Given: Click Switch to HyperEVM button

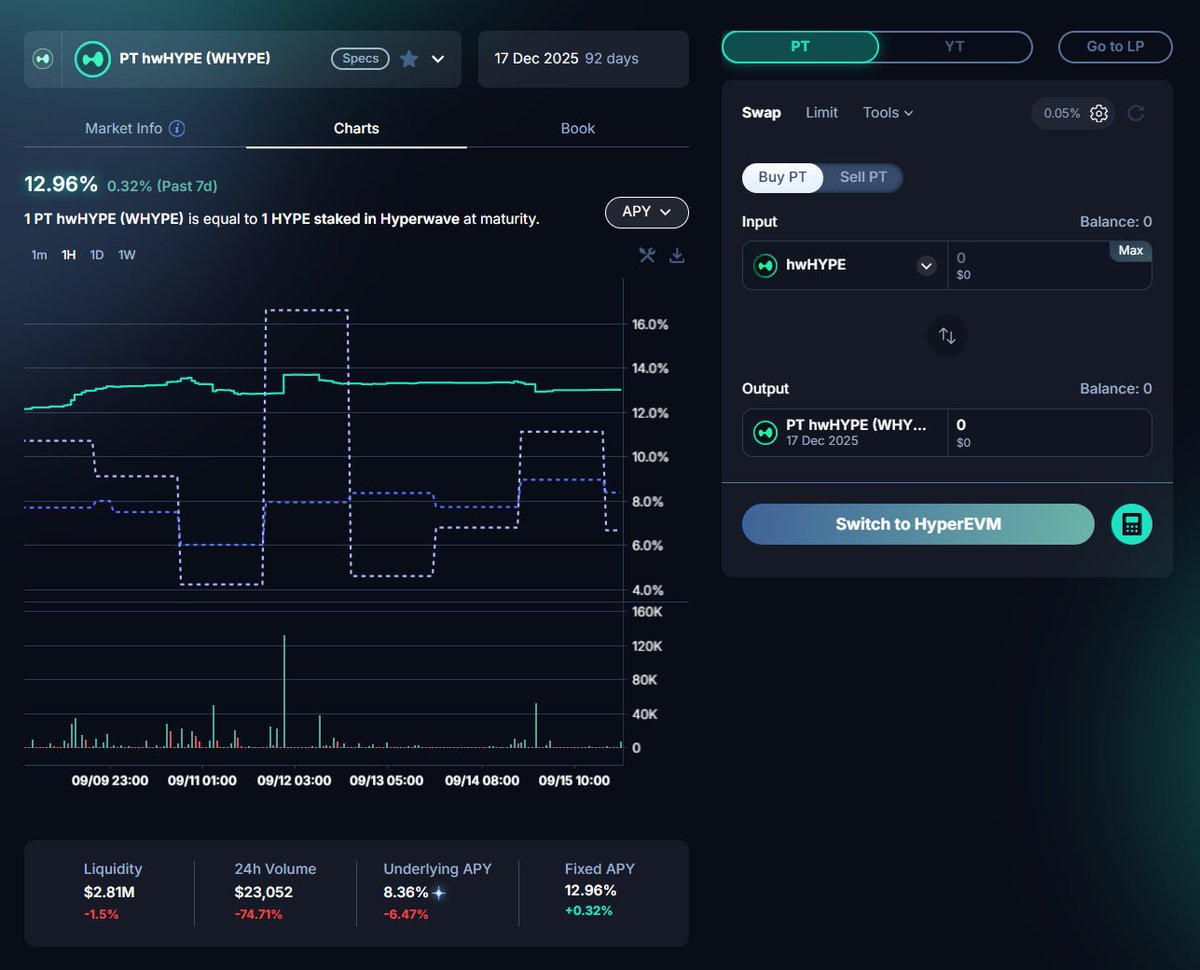Looking at the screenshot, I should (918, 524).
